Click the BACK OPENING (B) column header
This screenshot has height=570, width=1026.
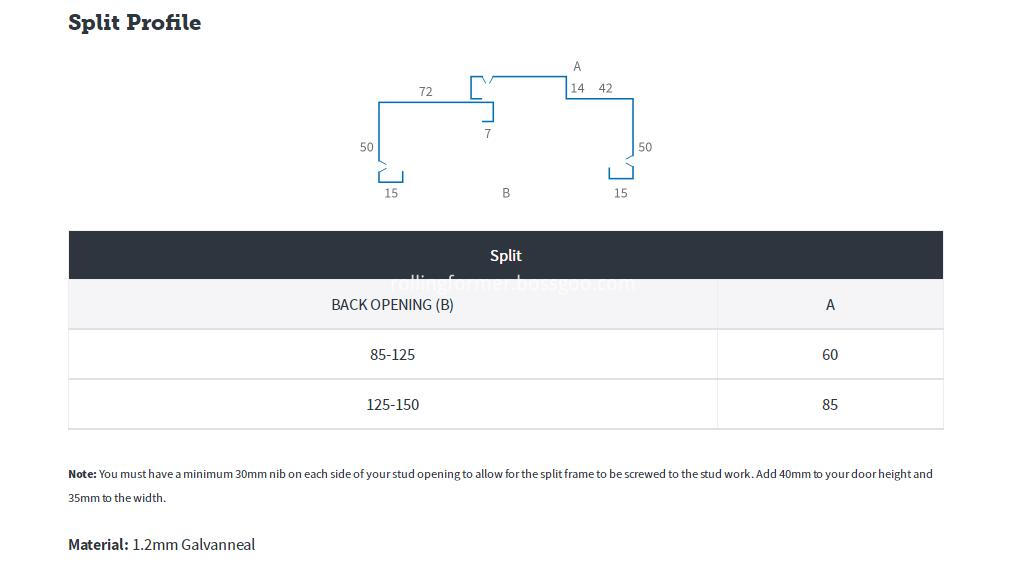(x=393, y=304)
